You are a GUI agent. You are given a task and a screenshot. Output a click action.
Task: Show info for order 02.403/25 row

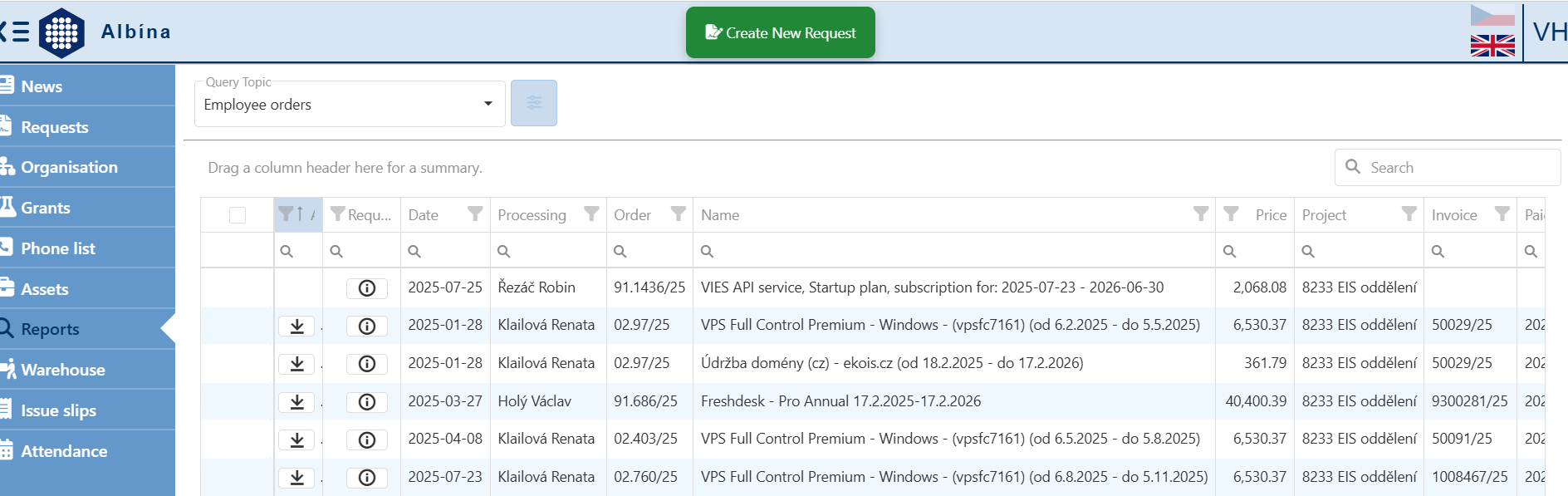tap(367, 440)
